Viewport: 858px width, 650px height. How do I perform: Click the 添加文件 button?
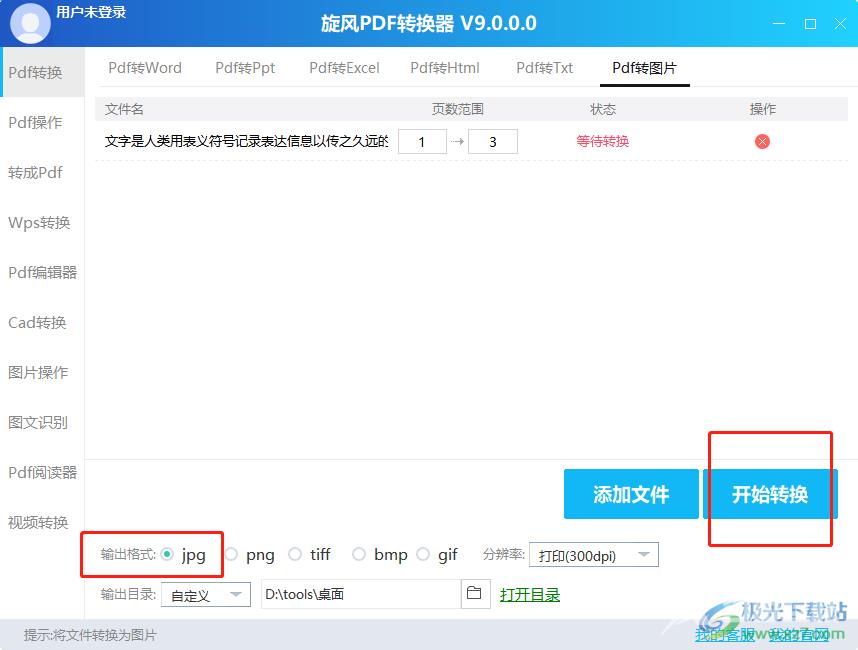[631, 494]
